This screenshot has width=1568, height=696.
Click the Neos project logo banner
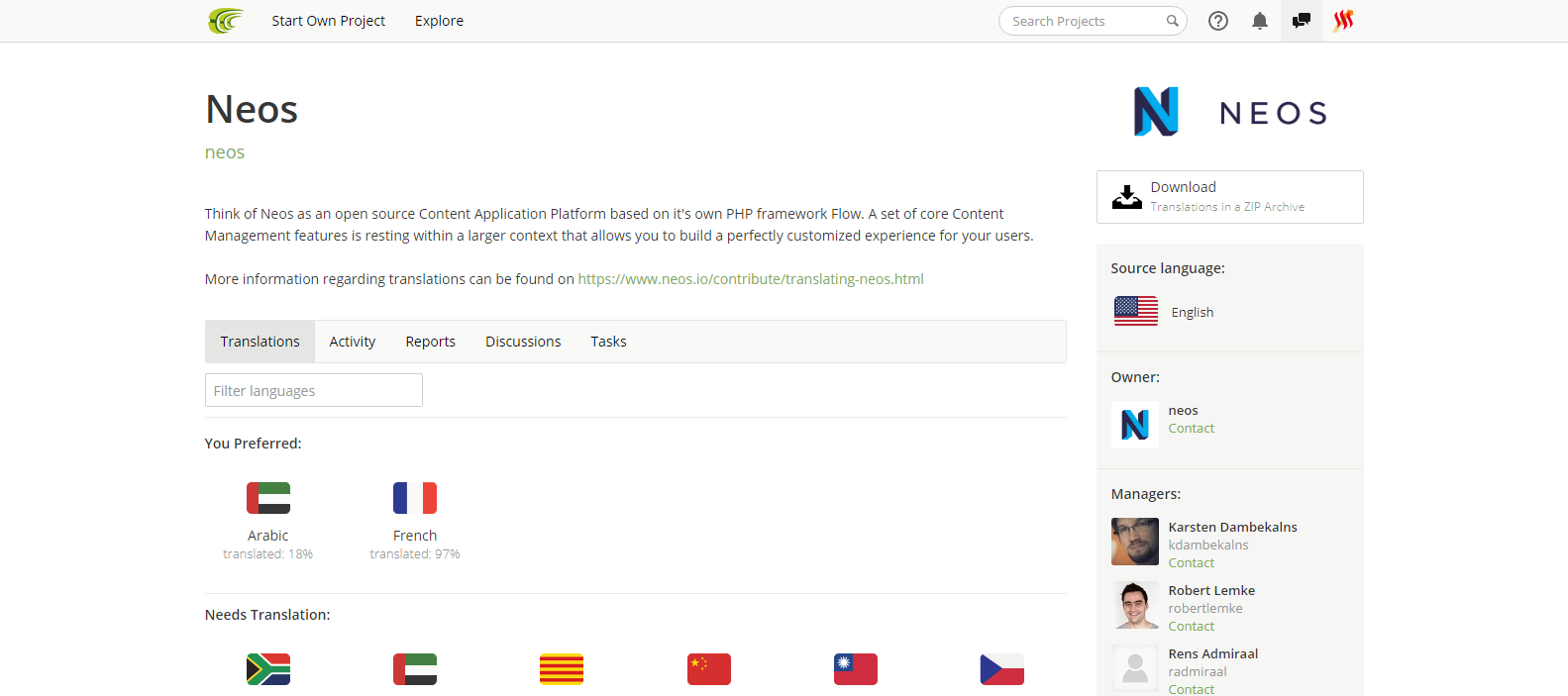coord(1230,112)
